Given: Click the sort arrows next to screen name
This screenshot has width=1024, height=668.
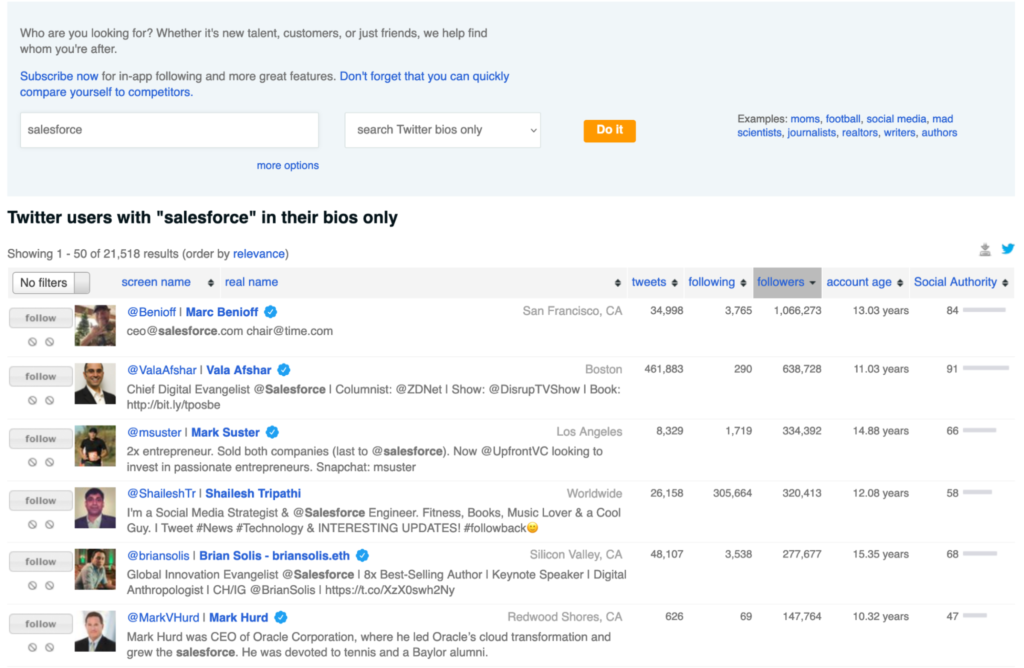Looking at the screenshot, I should tap(211, 283).
